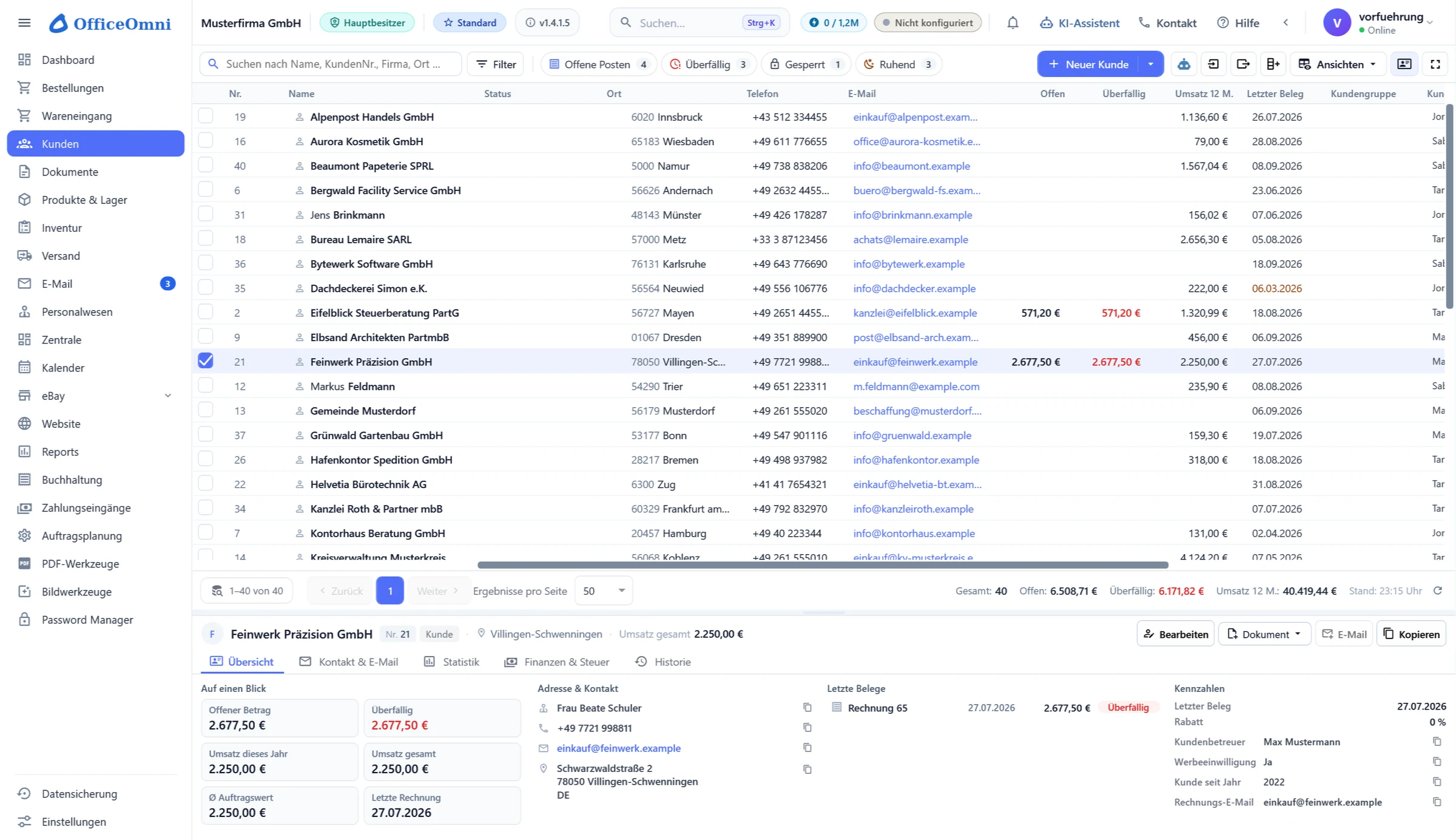Switch to the Kontakt & E-Mail tab
This screenshot has width=1456, height=840.
click(349, 662)
